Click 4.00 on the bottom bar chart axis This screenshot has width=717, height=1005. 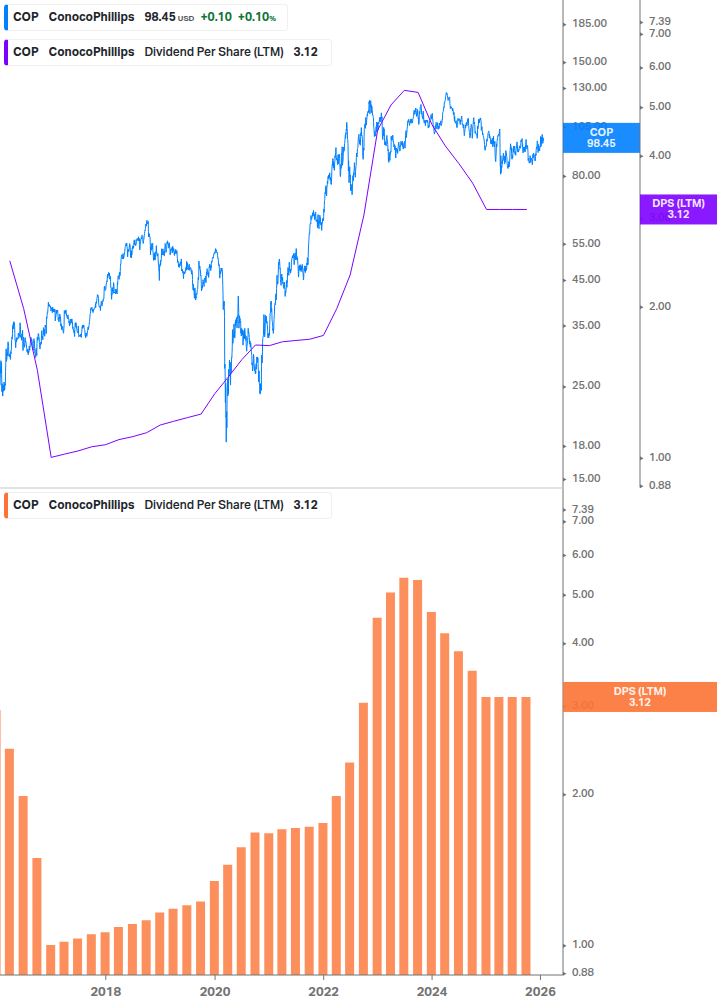[583, 643]
